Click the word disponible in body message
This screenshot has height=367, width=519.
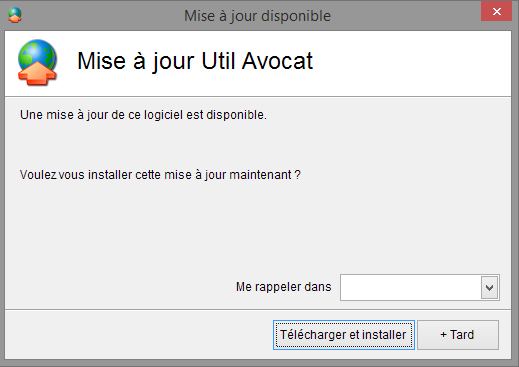[236, 115]
